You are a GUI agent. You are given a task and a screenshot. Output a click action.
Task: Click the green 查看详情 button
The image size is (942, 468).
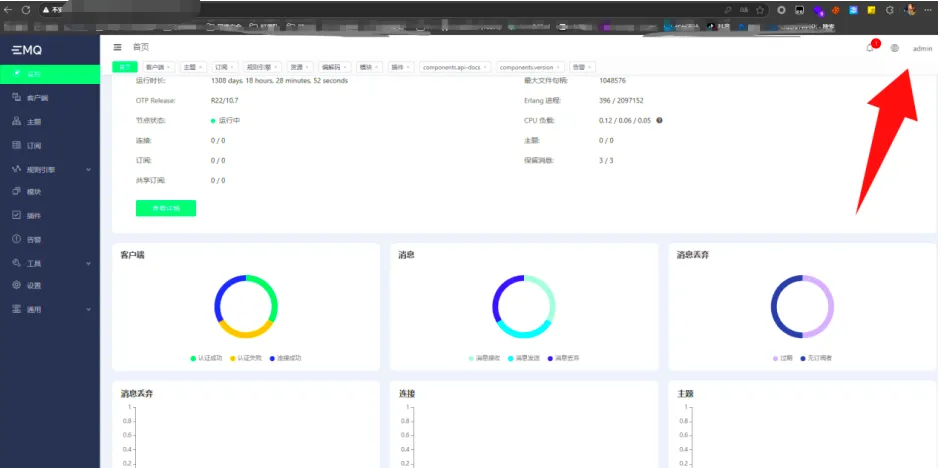166,208
